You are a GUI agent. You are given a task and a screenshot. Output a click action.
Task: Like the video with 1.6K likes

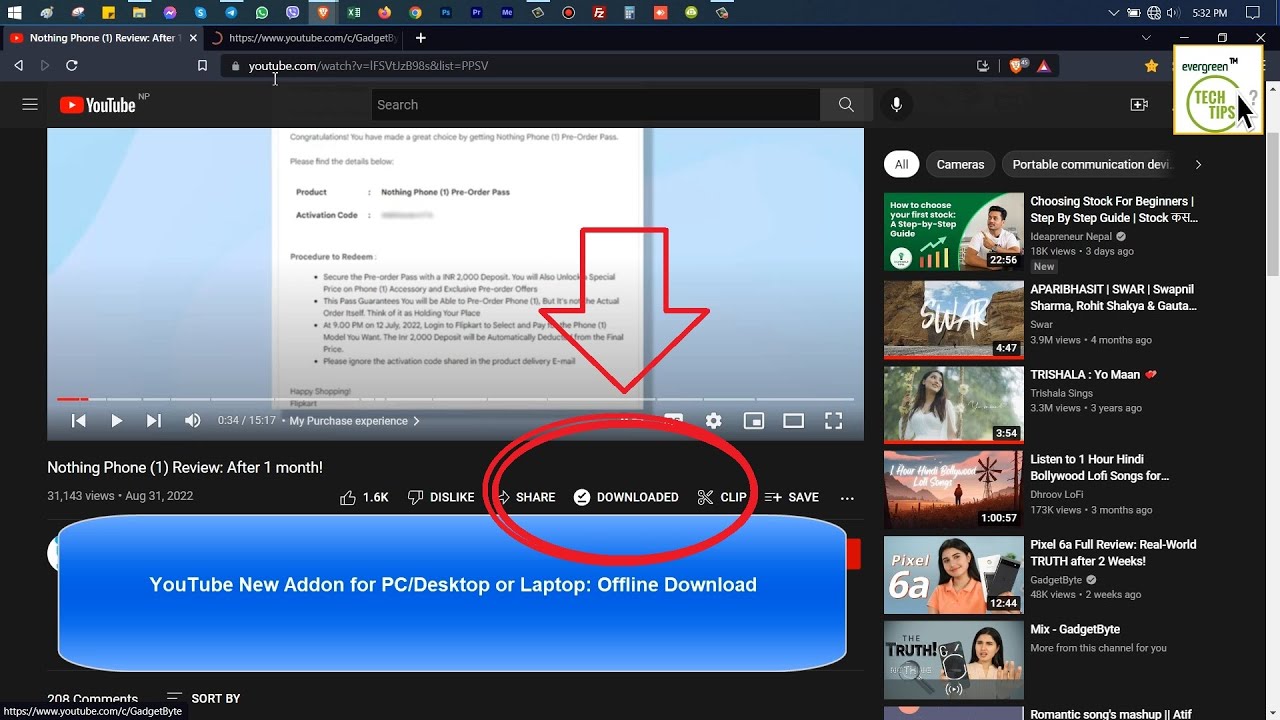[x=364, y=497]
